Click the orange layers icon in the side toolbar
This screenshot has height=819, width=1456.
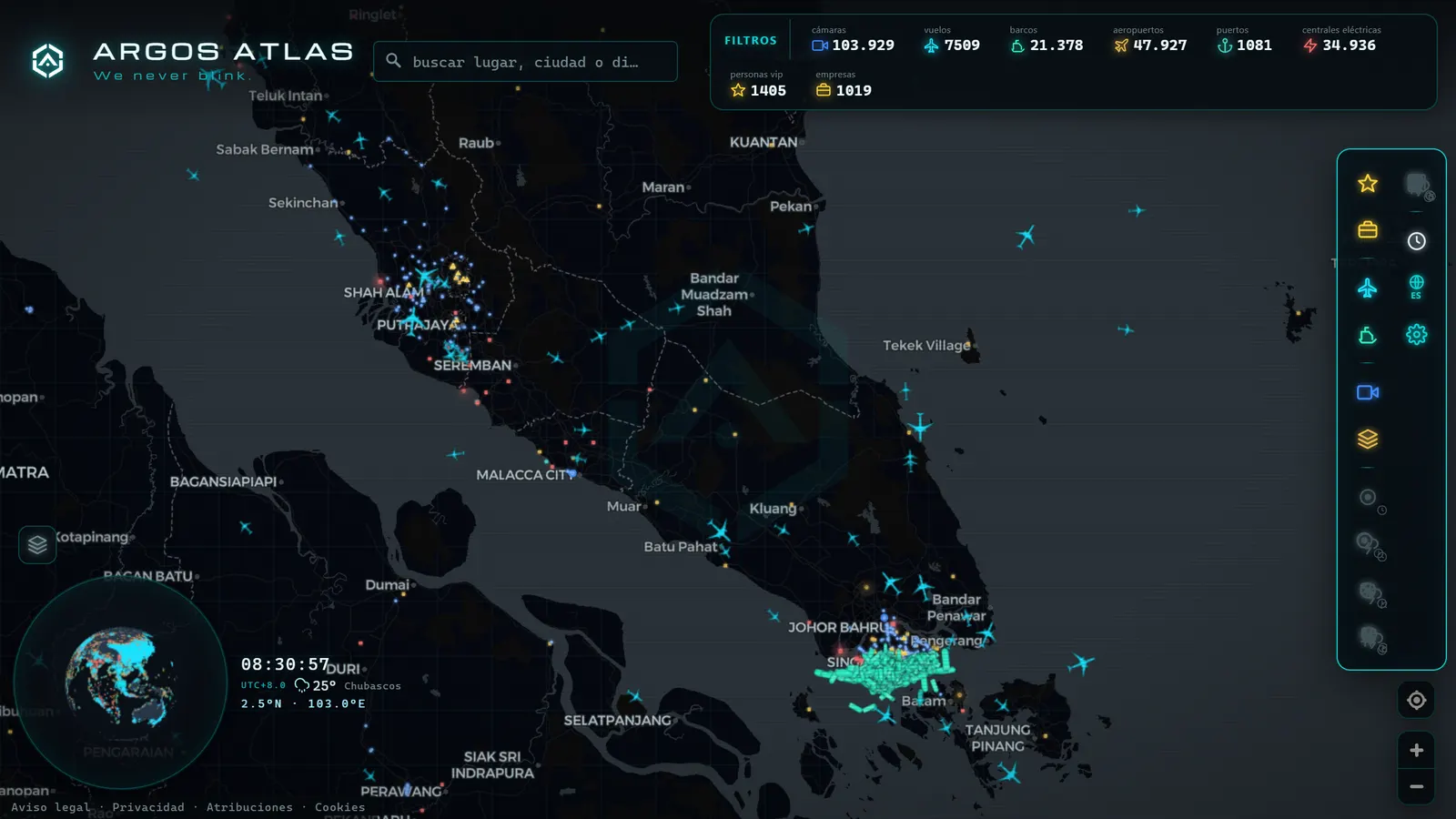(x=1368, y=440)
